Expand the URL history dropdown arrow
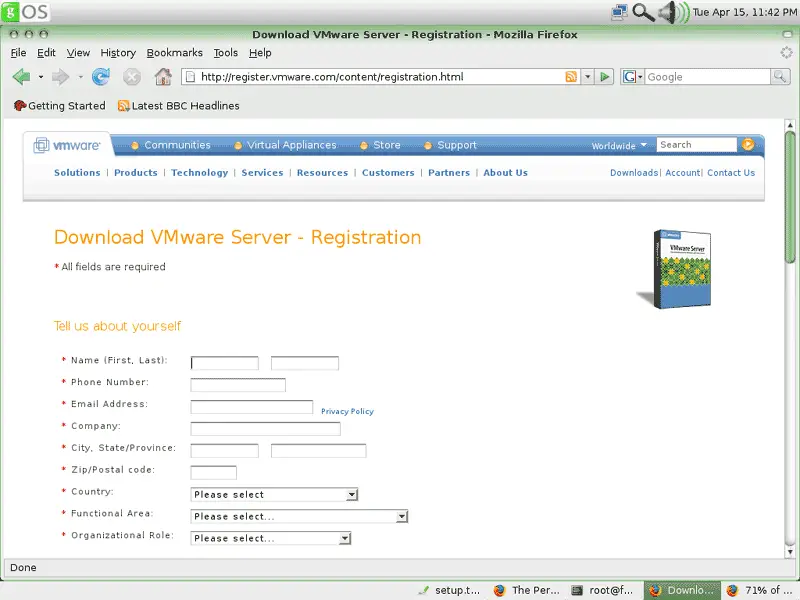Viewport: 800px width, 600px height. (x=588, y=77)
